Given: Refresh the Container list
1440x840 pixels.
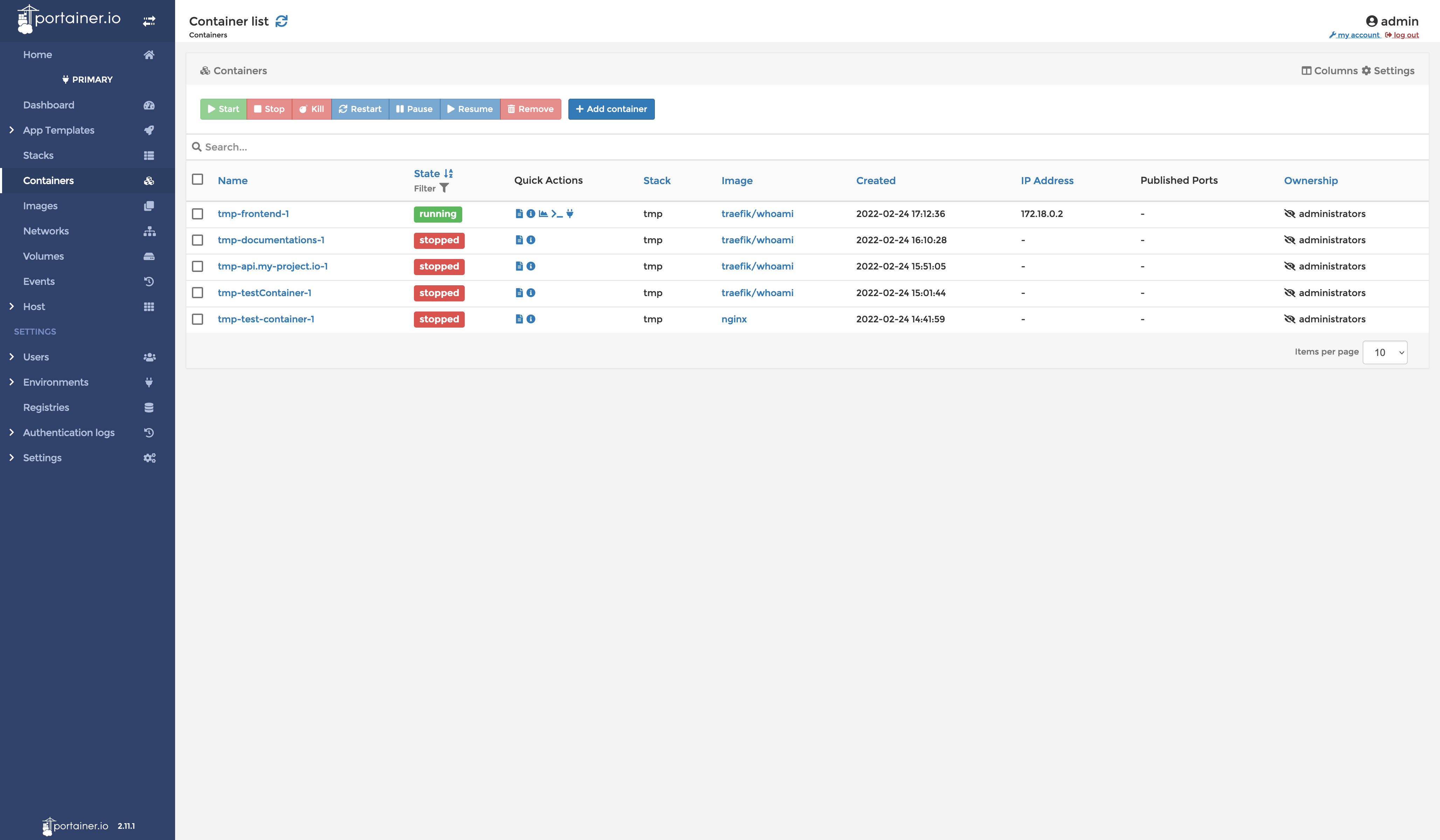Looking at the screenshot, I should pyautogui.click(x=281, y=21).
